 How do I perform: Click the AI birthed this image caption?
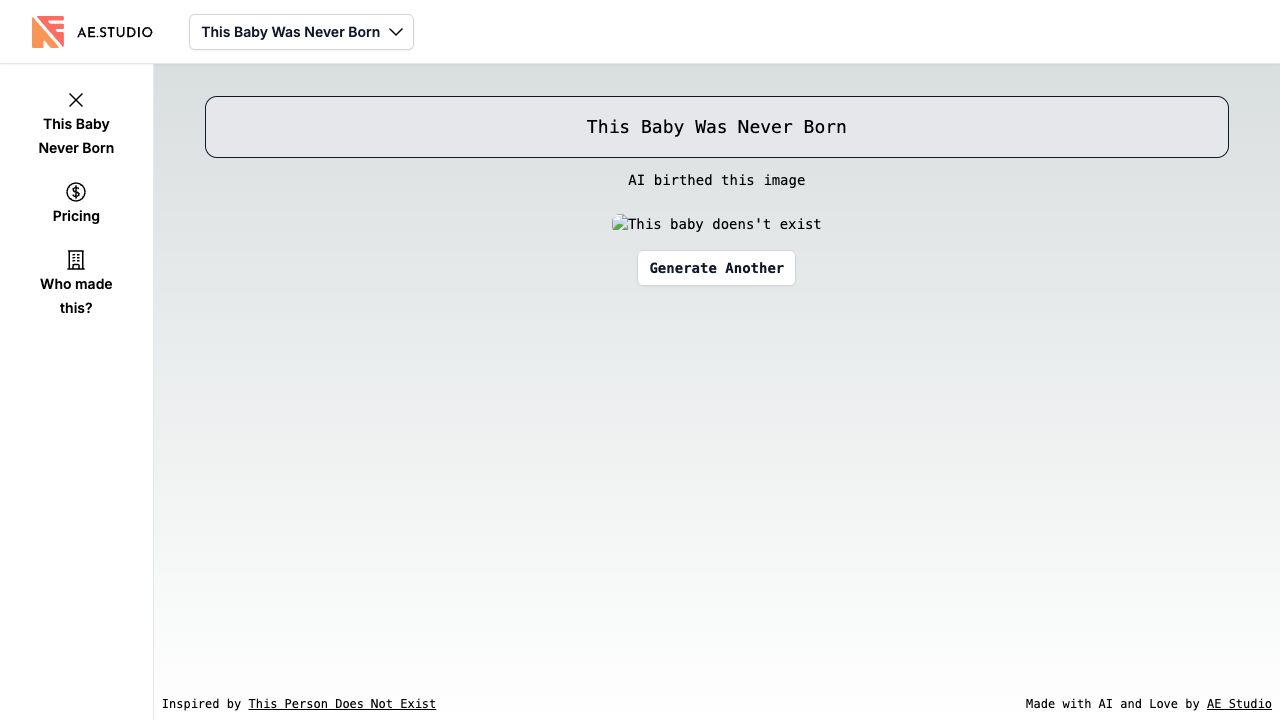coord(716,180)
